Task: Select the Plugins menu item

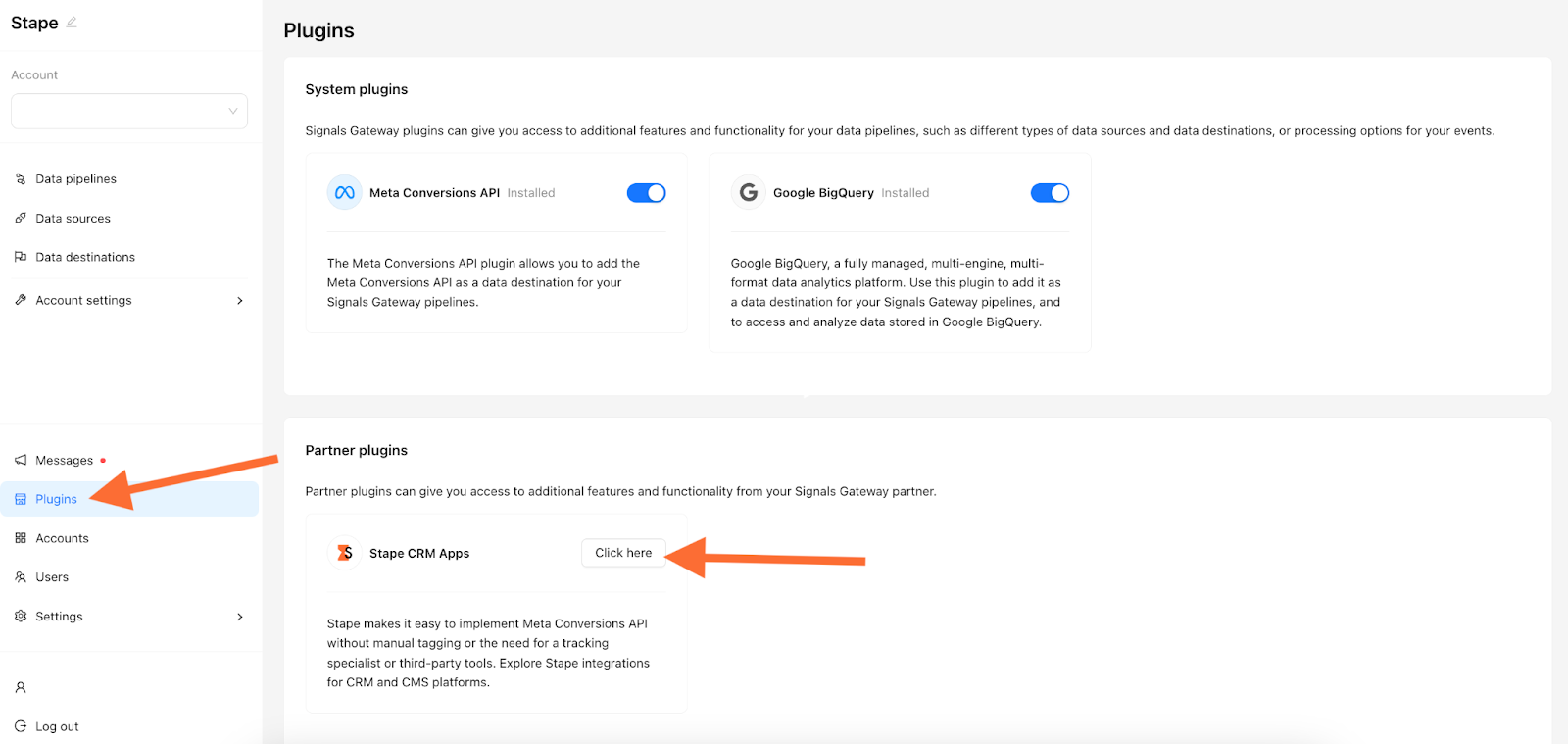Action: click(129, 499)
